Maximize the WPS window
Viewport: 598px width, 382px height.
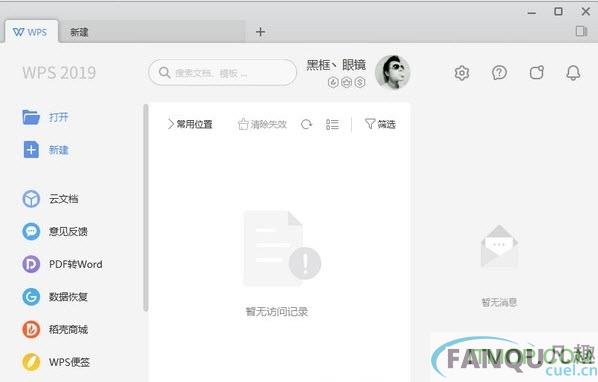pyautogui.click(x=558, y=12)
